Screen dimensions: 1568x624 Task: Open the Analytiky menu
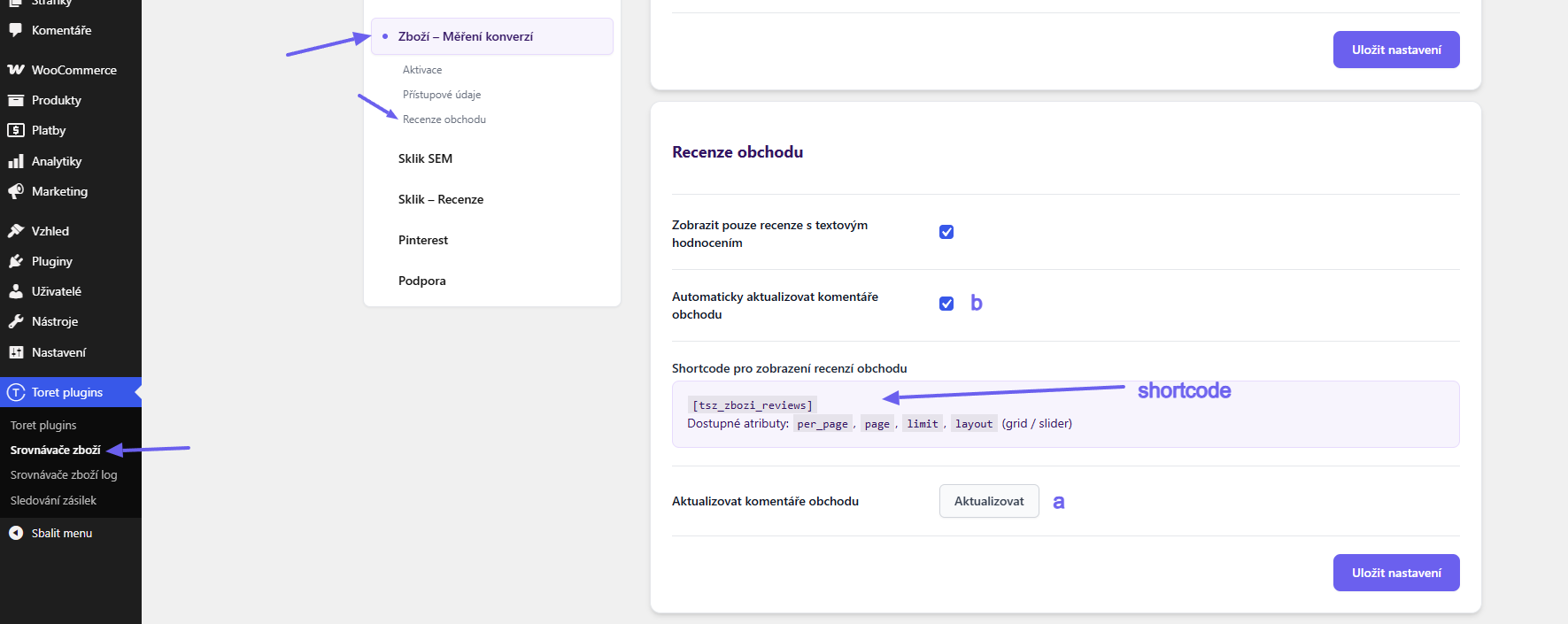(57, 161)
